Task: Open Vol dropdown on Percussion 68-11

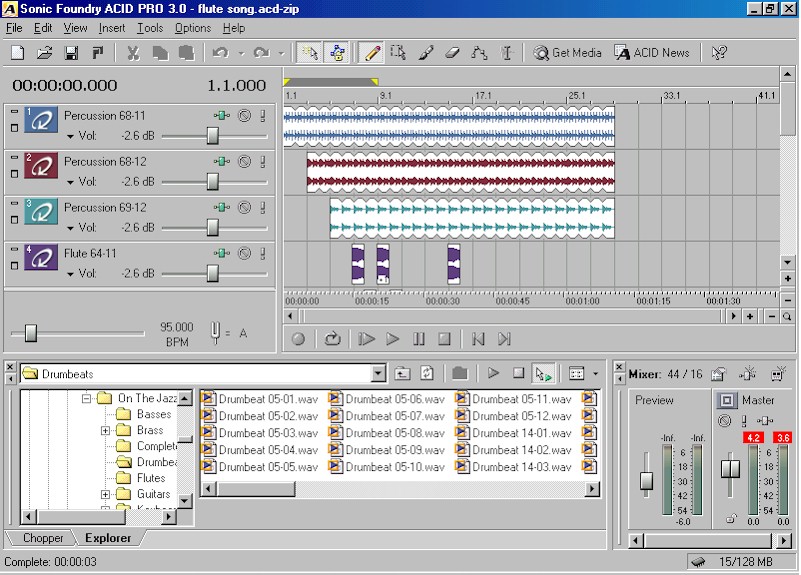Action: (x=70, y=136)
